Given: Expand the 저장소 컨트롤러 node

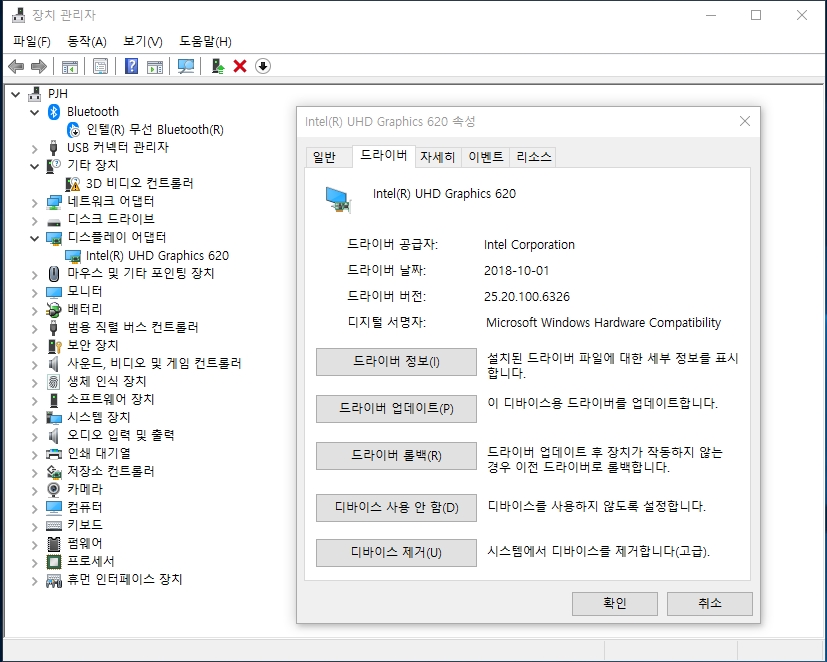Looking at the screenshot, I should coord(35,473).
